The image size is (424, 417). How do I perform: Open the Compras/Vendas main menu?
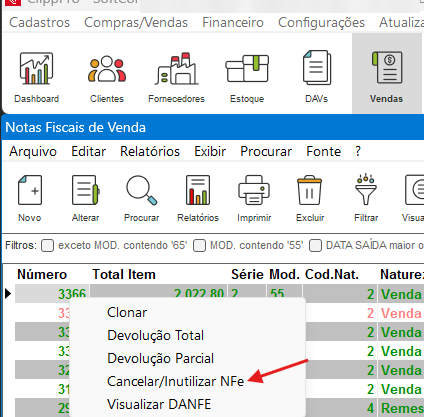(x=136, y=23)
